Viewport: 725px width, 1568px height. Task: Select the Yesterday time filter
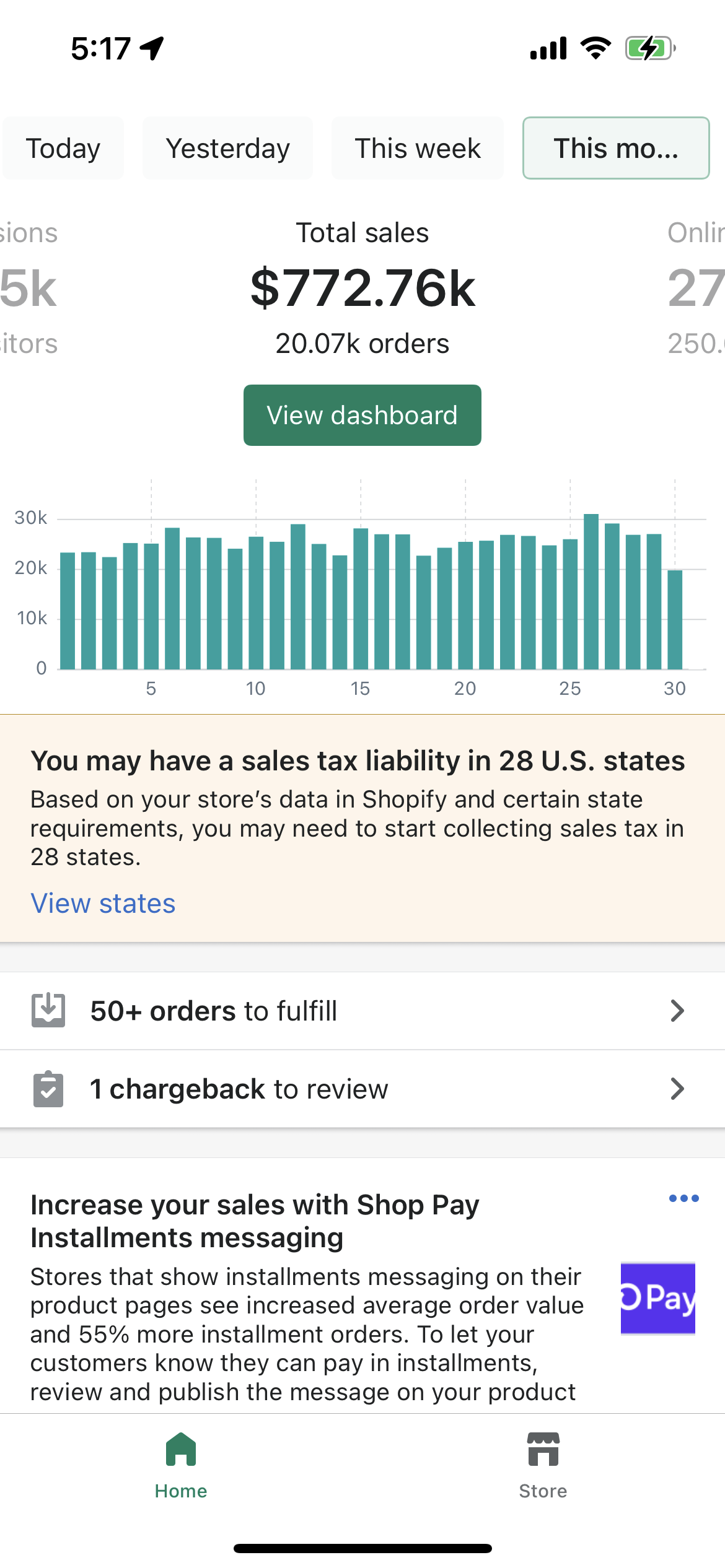(227, 148)
